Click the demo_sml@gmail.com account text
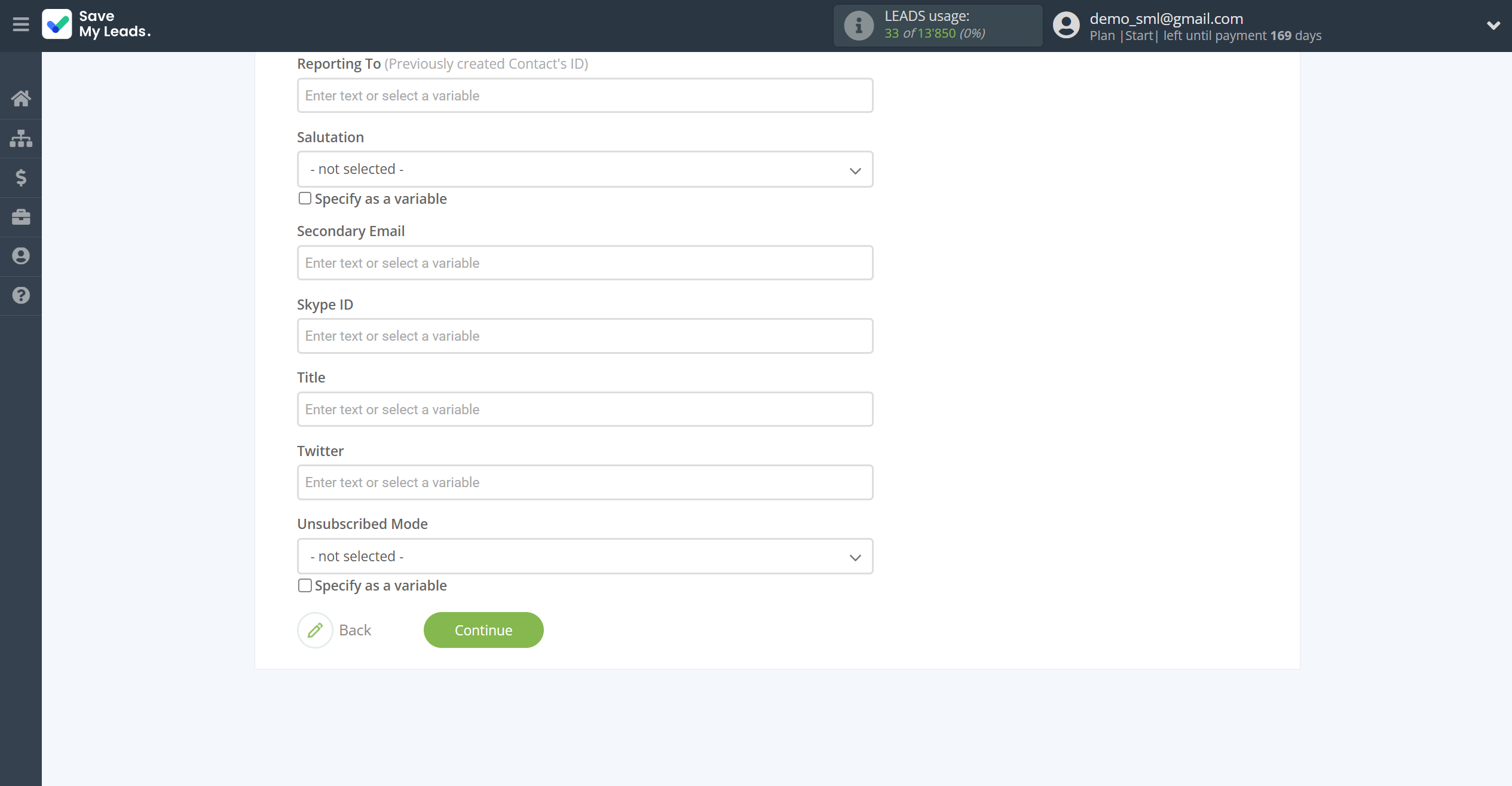 pos(1166,19)
